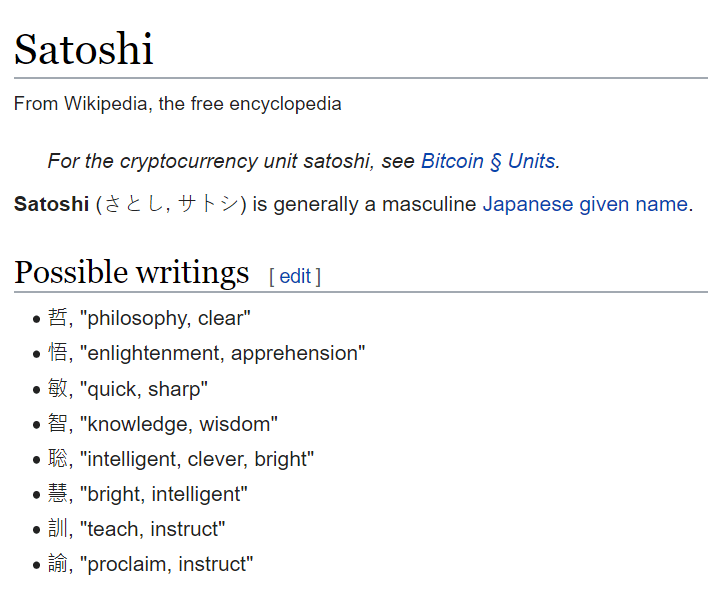Select the kanji 敏 meaning quick, sharp
Viewport: 708px width, 598px height.
(x=58, y=389)
